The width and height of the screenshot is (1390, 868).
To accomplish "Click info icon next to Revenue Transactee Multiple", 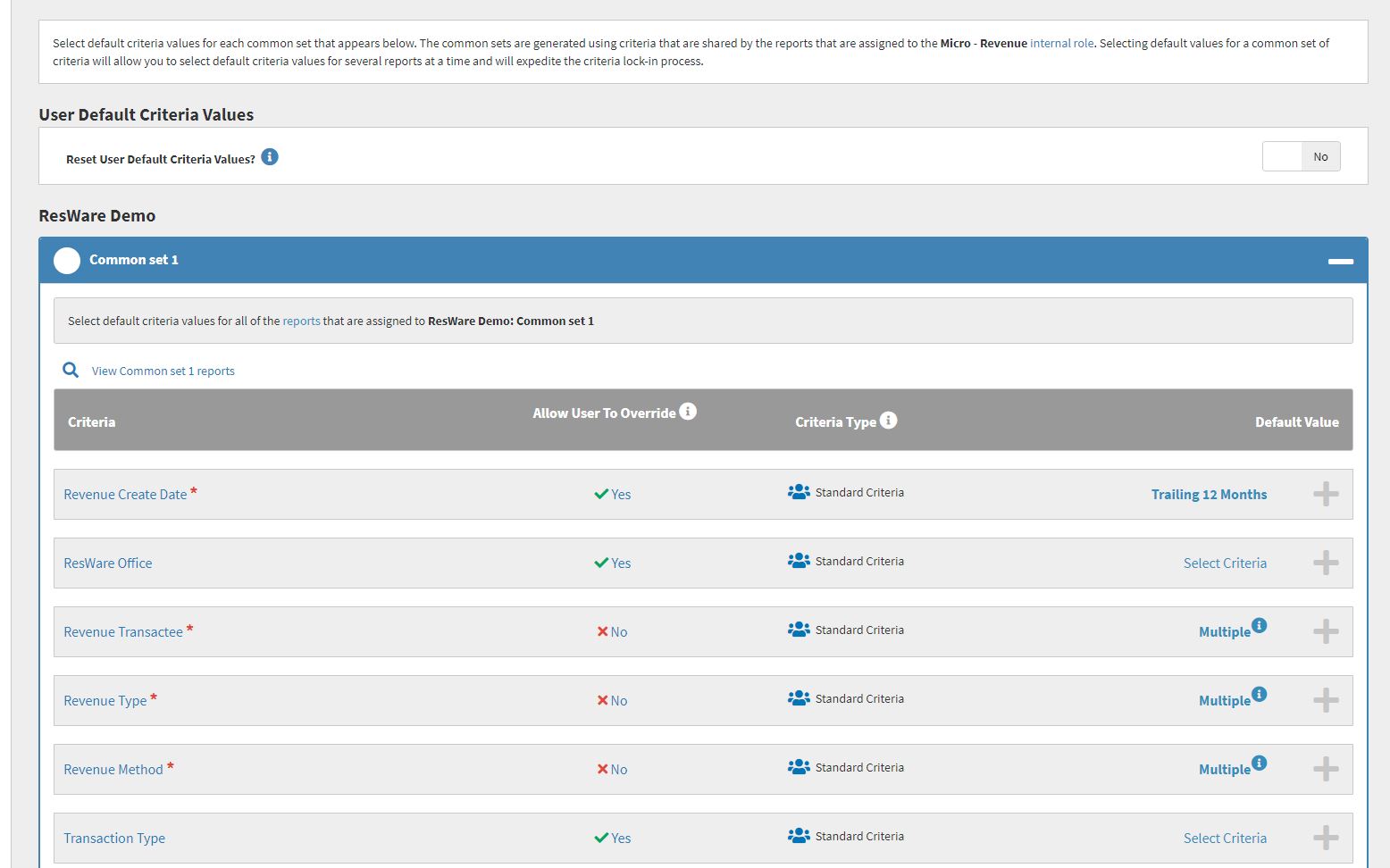I will click(x=1259, y=625).
